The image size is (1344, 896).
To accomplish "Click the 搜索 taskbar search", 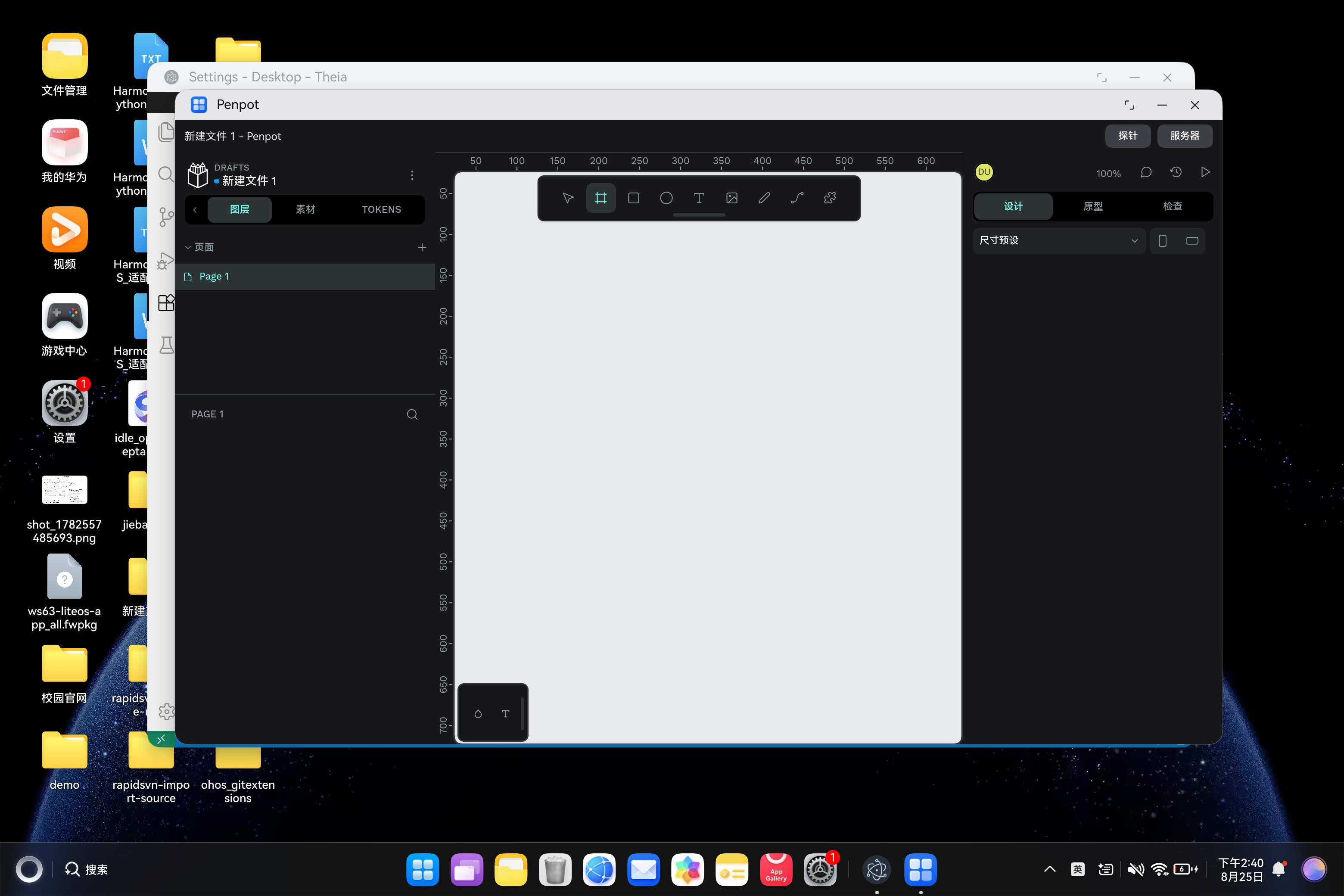I will click(87, 870).
